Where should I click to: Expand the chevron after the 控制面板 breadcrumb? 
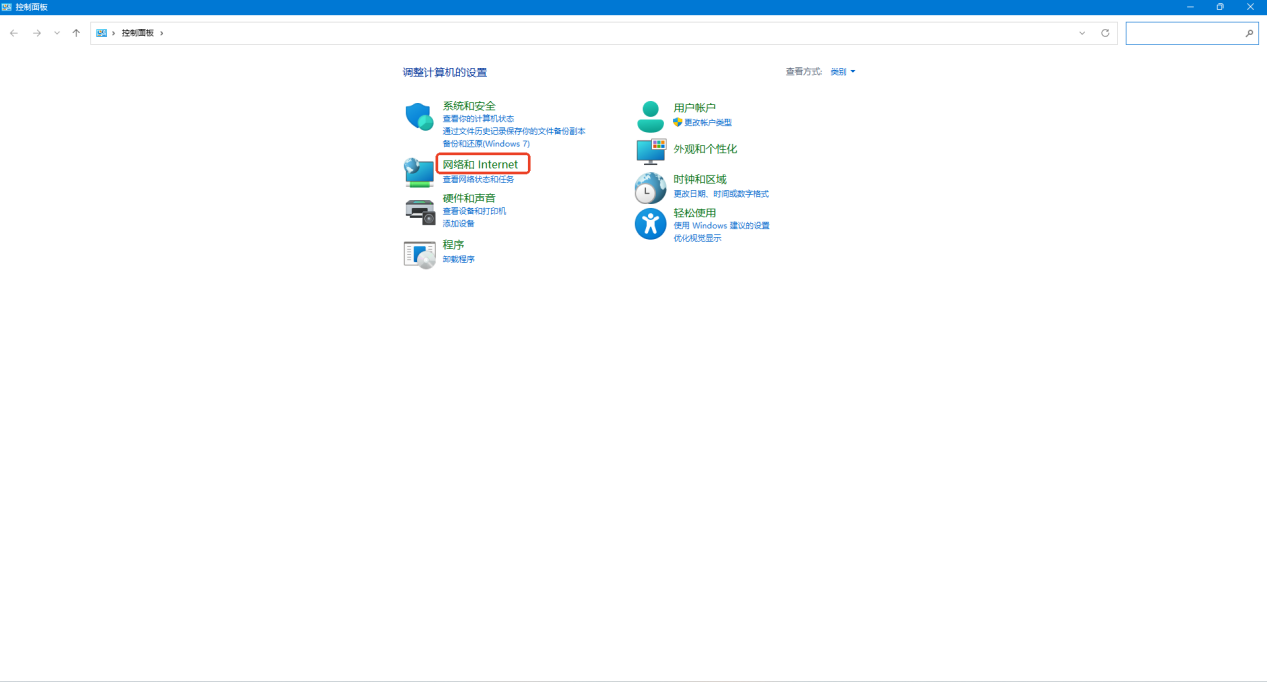[x=162, y=33]
